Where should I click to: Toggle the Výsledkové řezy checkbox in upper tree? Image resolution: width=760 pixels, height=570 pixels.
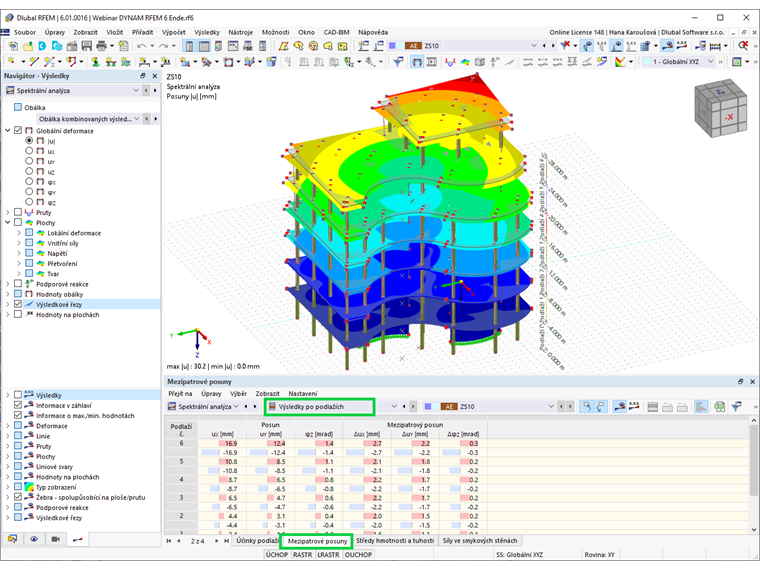coord(18,304)
